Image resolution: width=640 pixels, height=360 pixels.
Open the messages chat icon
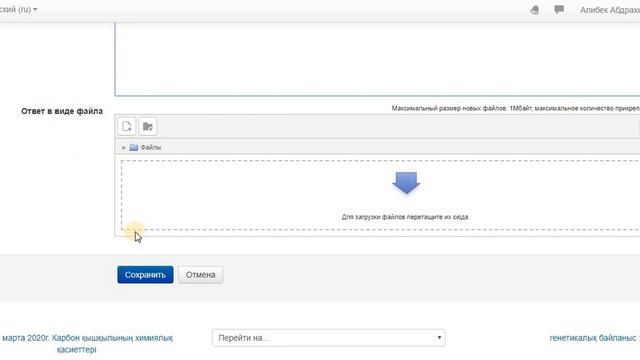pyautogui.click(x=559, y=10)
